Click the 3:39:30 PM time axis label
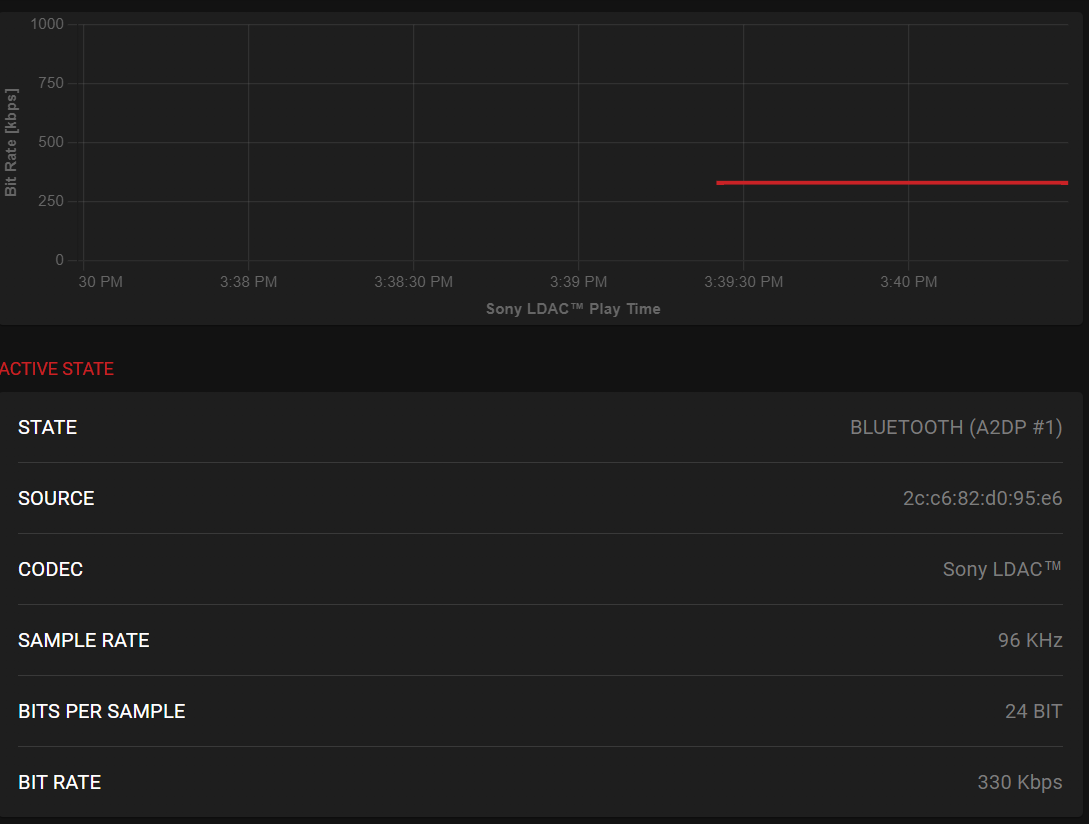 tap(743, 282)
